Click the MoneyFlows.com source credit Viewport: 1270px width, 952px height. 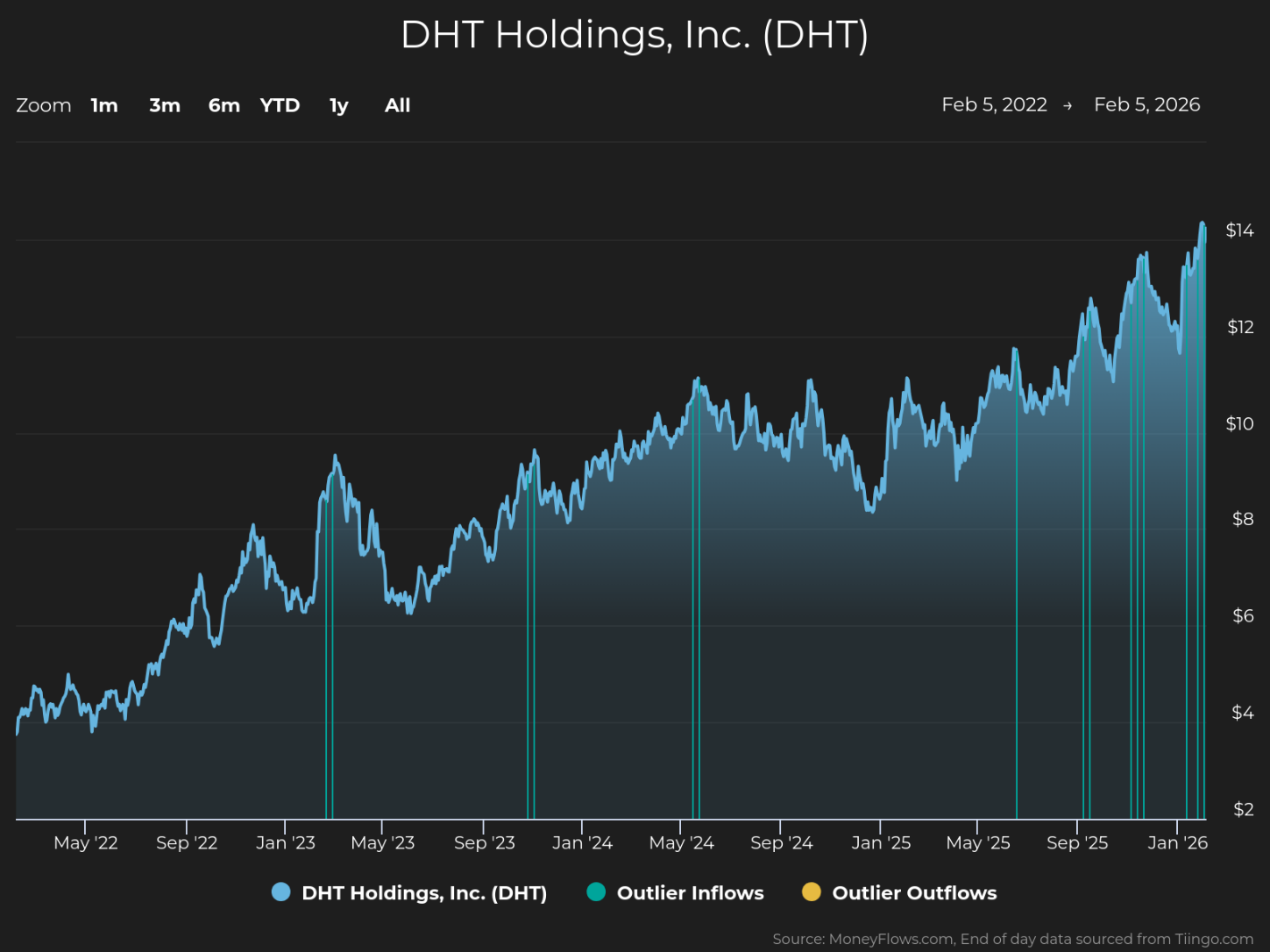point(1013,939)
